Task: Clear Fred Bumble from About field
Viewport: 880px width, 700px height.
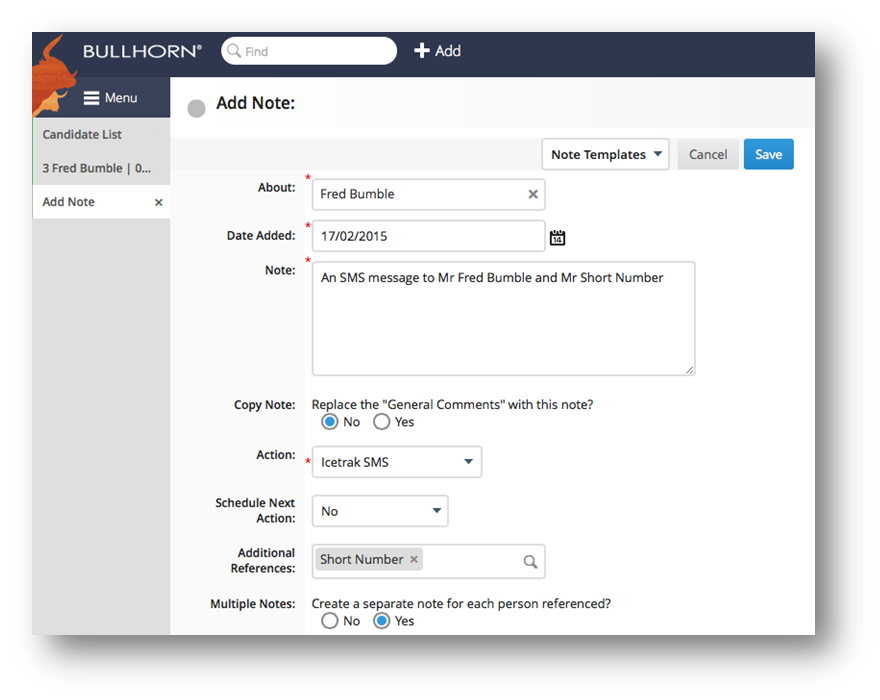Action: pos(533,195)
